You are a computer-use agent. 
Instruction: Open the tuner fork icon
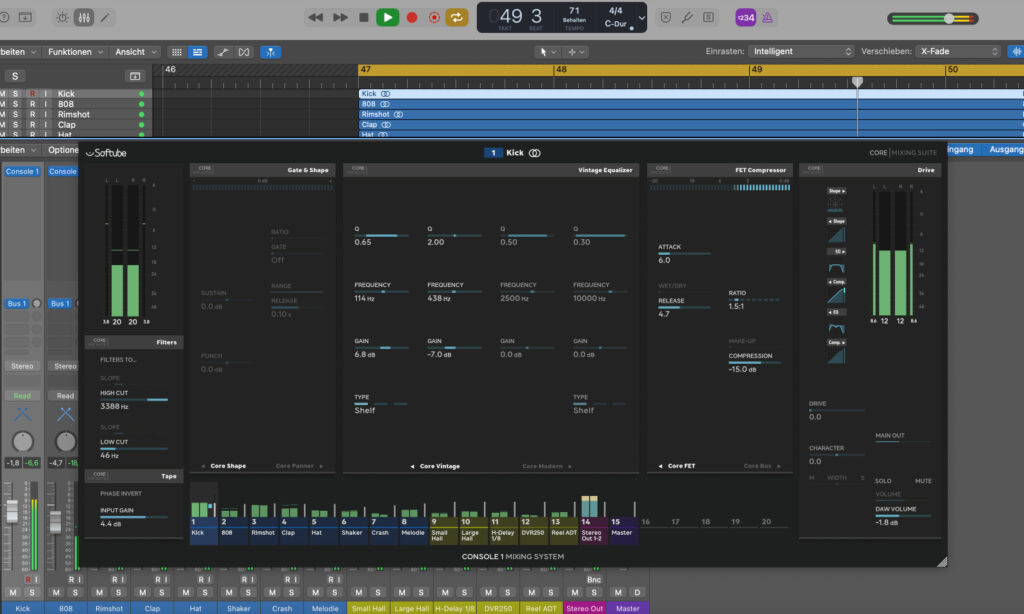(x=687, y=18)
